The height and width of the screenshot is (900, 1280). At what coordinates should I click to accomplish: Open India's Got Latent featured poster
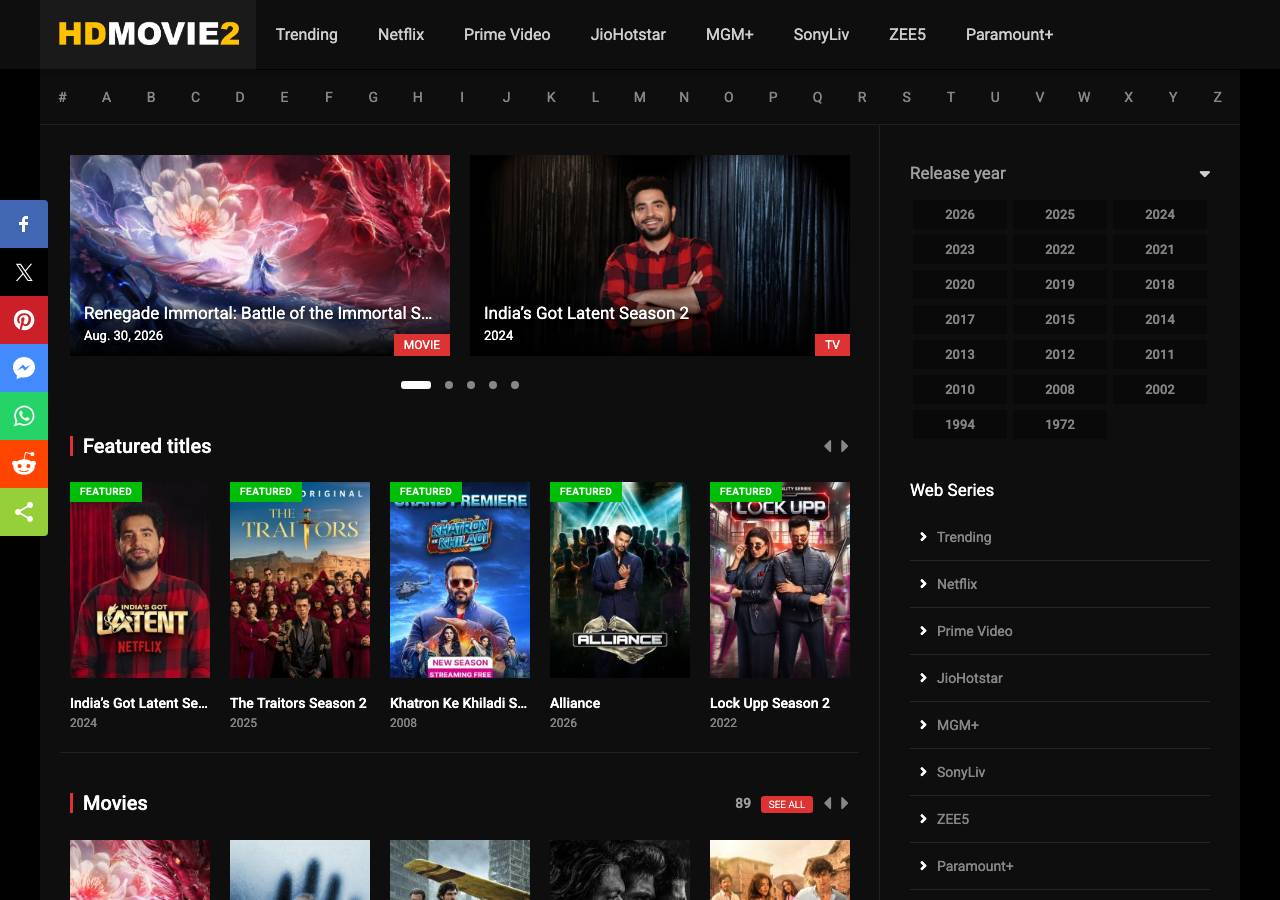tap(140, 580)
